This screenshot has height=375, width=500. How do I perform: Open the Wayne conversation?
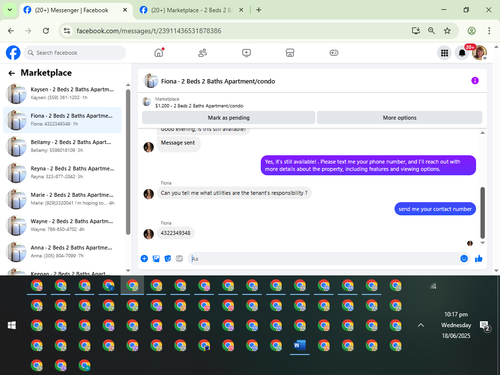62,225
